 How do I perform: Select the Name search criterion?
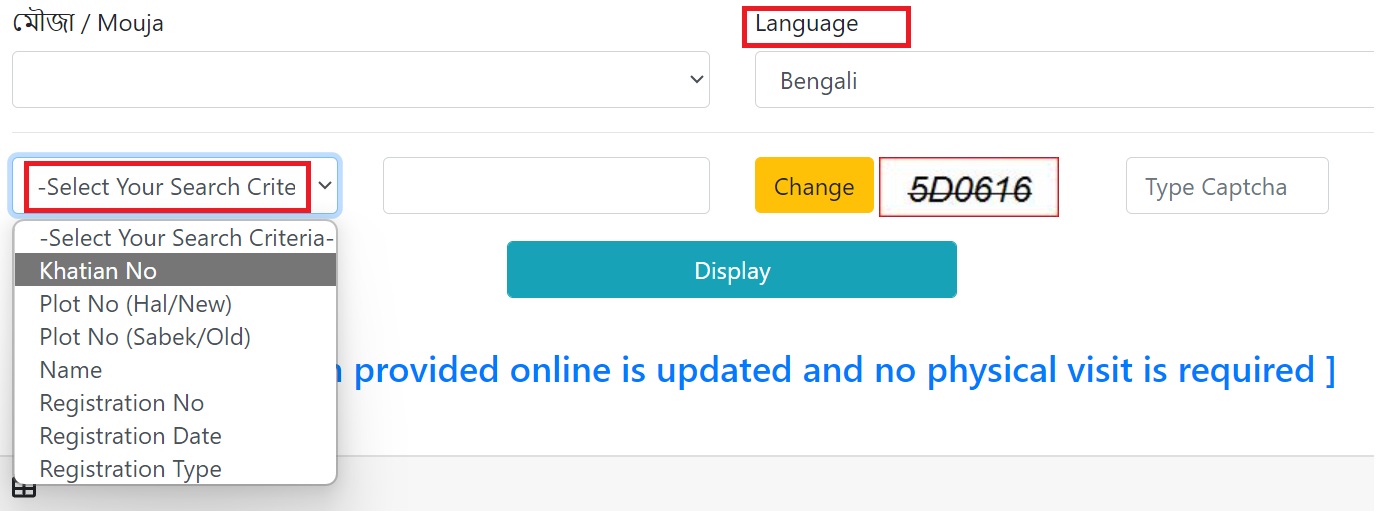point(71,370)
